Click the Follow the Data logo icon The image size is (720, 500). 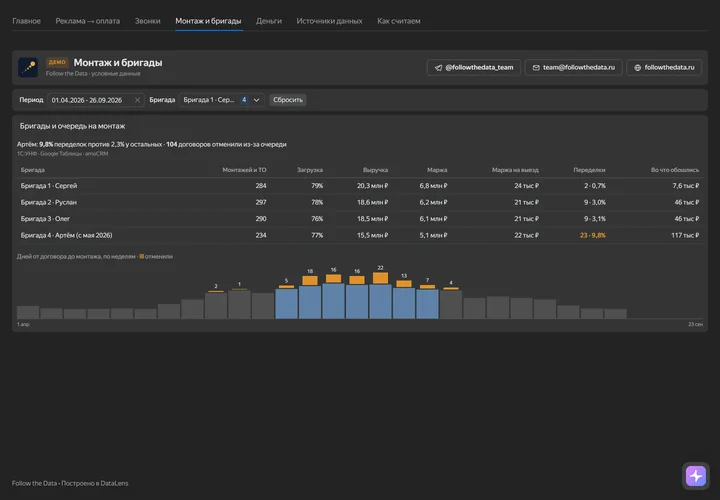[28, 67]
